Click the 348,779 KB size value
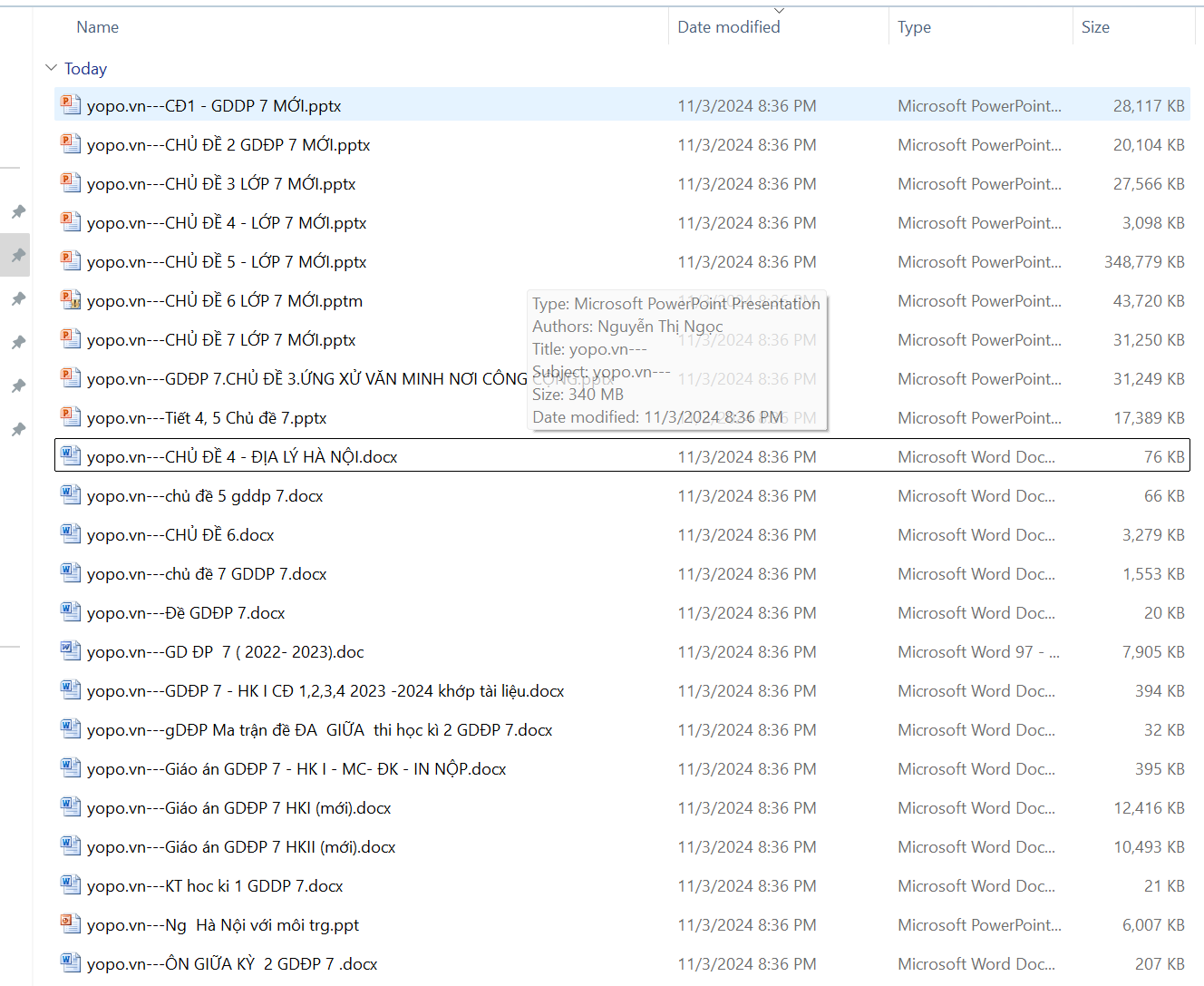 [x=1144, y=262]
